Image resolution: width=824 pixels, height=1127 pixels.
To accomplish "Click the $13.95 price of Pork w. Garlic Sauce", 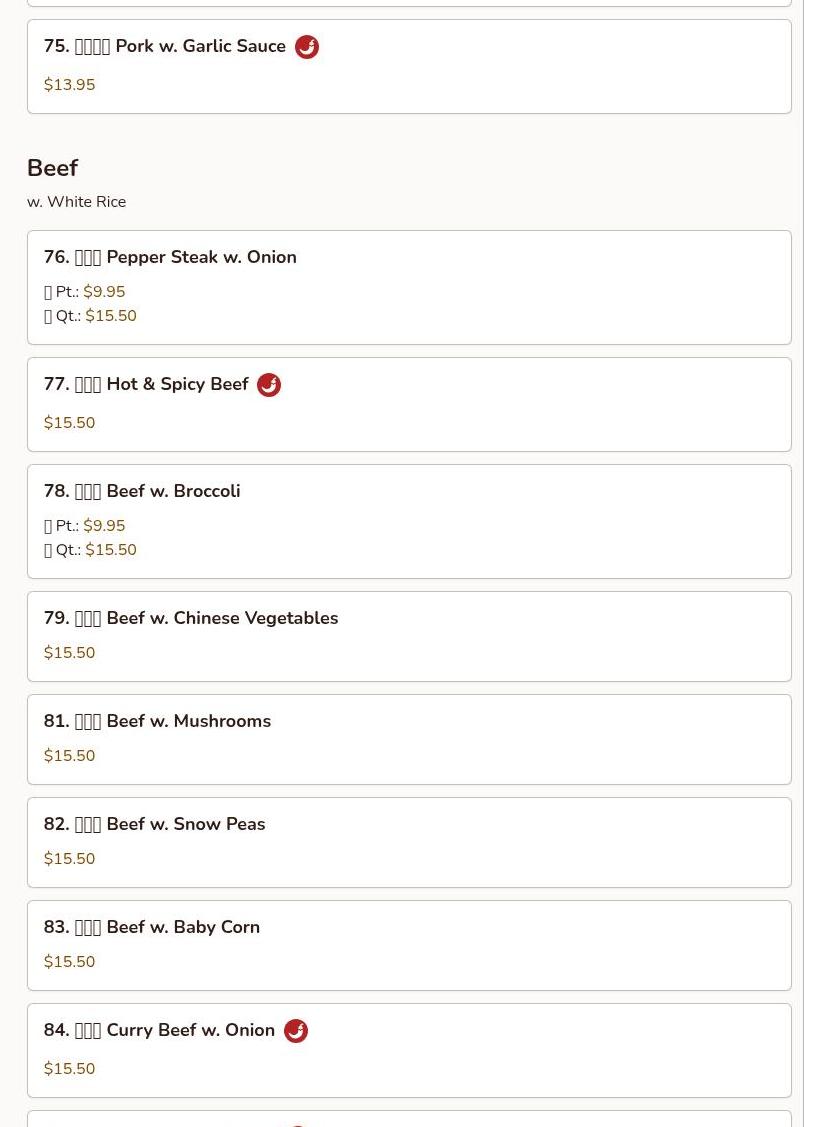I will coord(70,85).
